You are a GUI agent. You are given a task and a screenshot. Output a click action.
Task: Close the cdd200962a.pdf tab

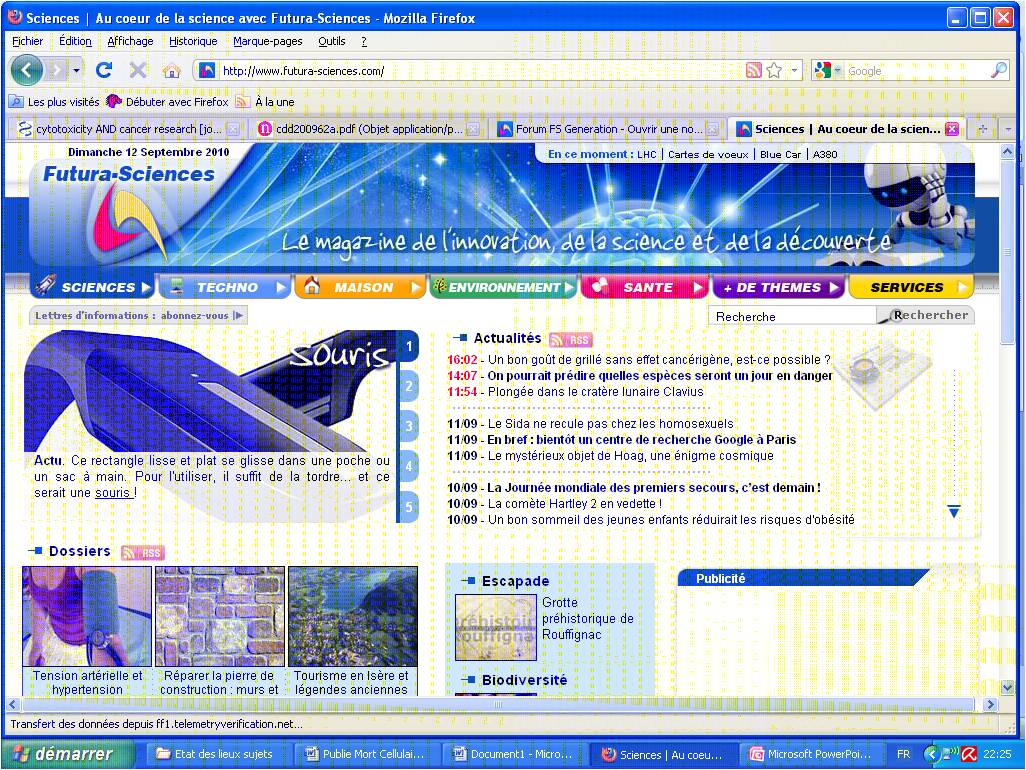pos(473,130)
